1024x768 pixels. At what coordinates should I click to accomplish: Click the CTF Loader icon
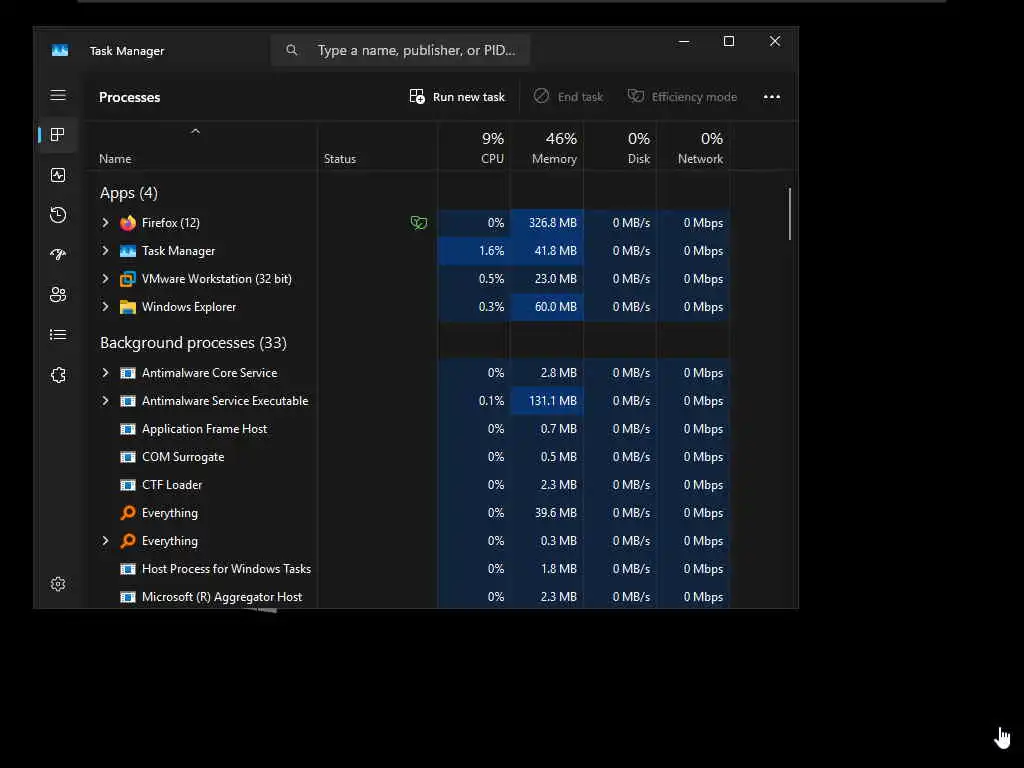coord(128,485)
